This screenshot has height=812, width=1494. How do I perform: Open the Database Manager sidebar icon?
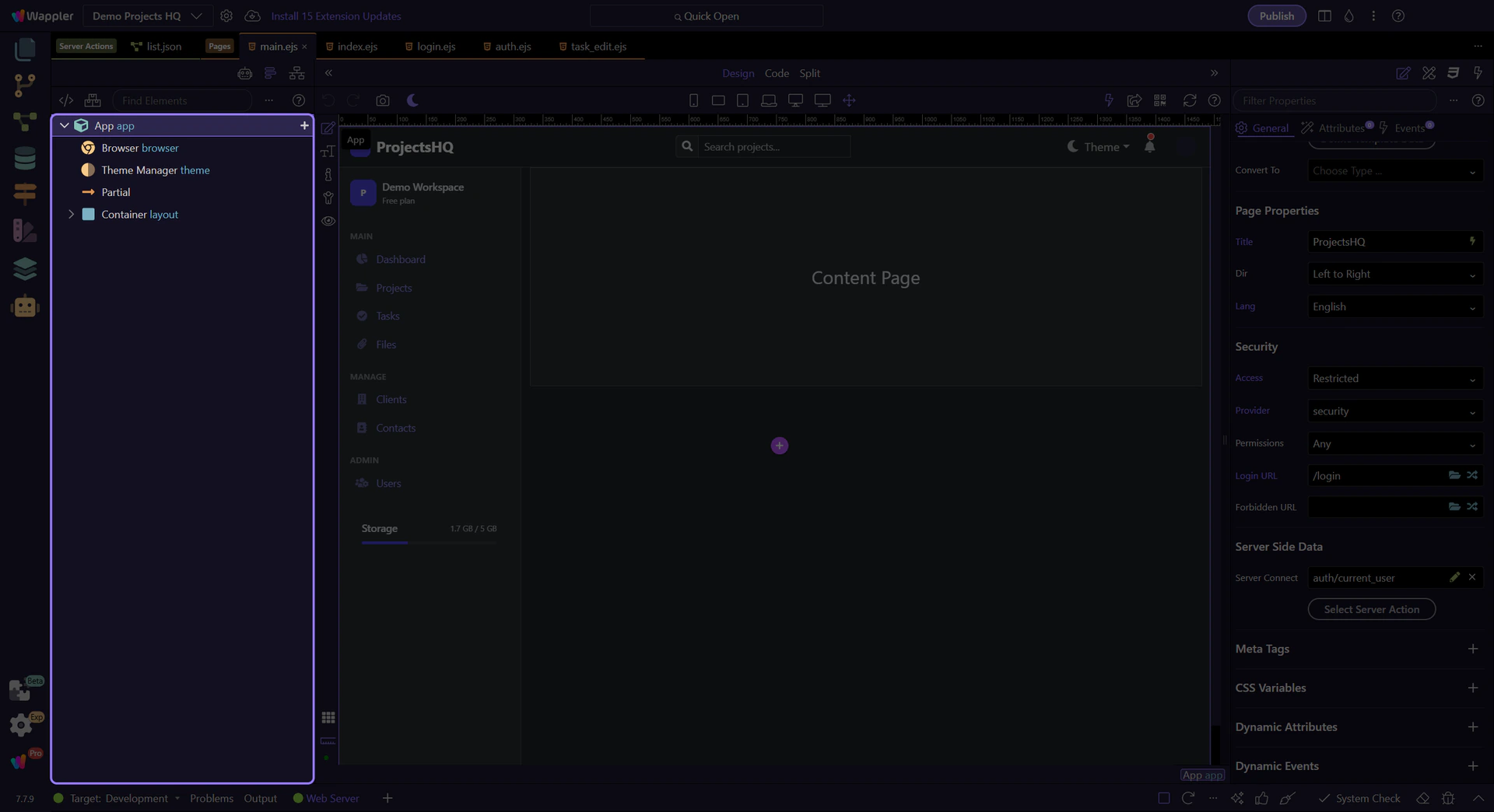click(x=25, y=158)
